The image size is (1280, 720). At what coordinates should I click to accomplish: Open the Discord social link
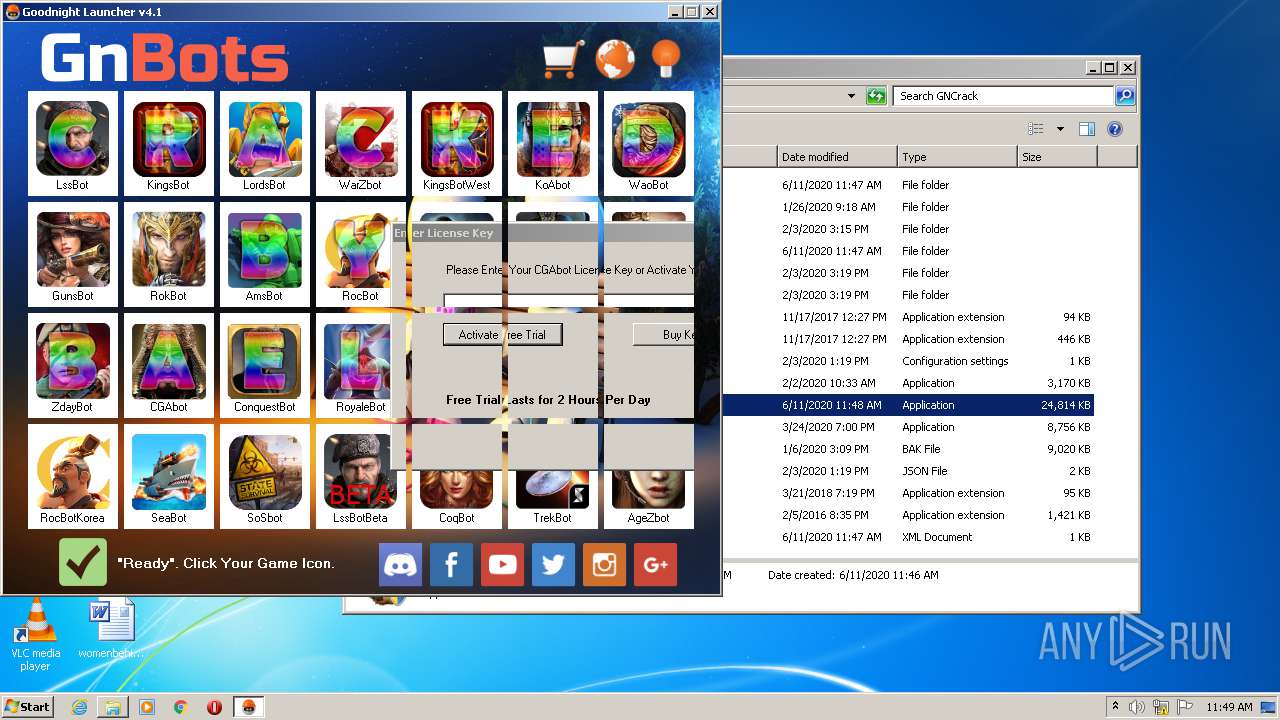pos(400,565)
